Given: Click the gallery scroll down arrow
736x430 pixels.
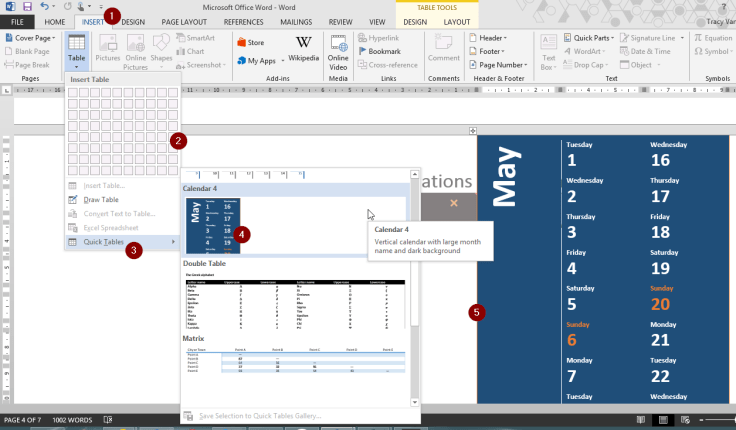Looking at the screenshot, I should tap(414, 402).
